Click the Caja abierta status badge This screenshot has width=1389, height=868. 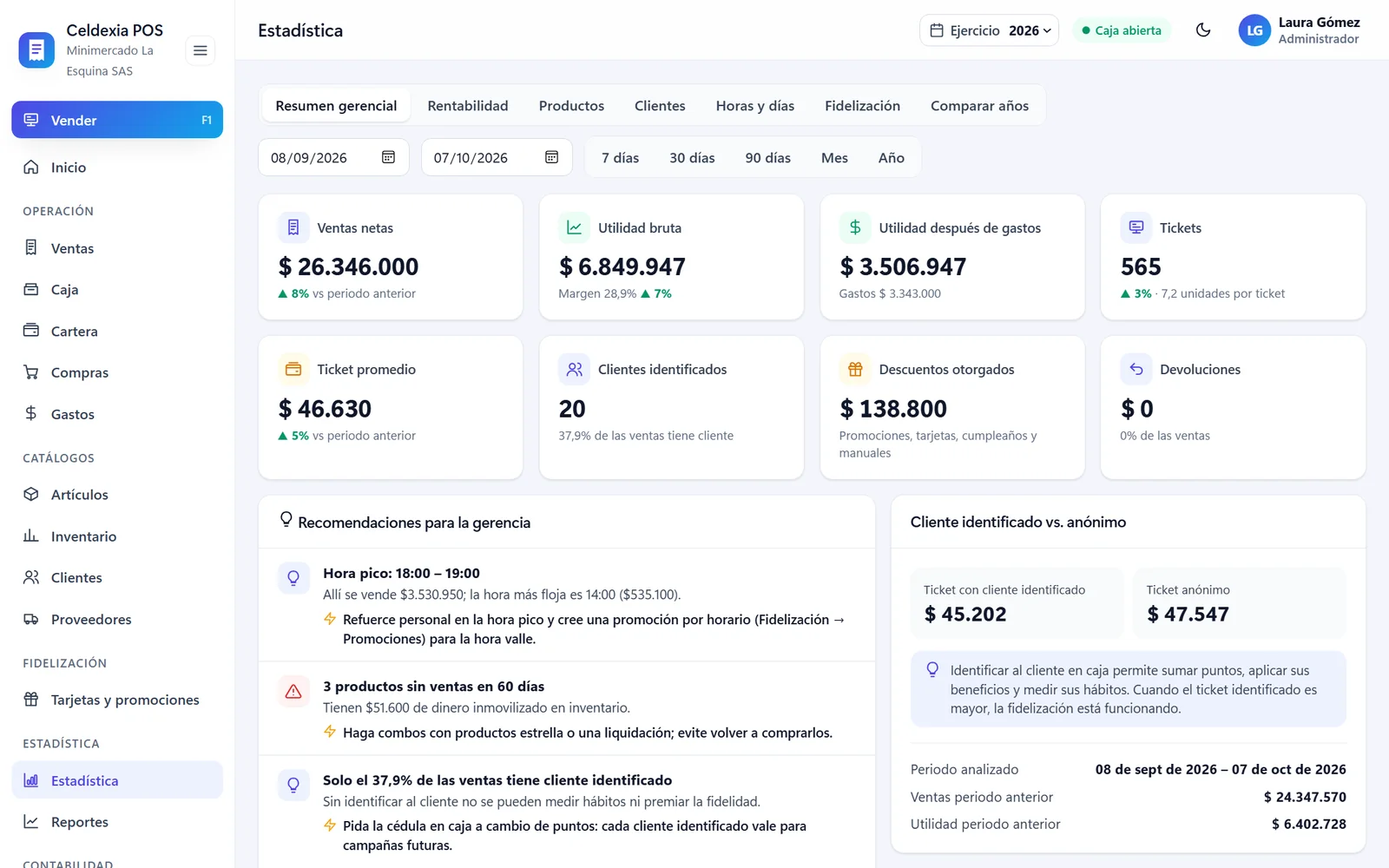click(x=1122, y=30)
